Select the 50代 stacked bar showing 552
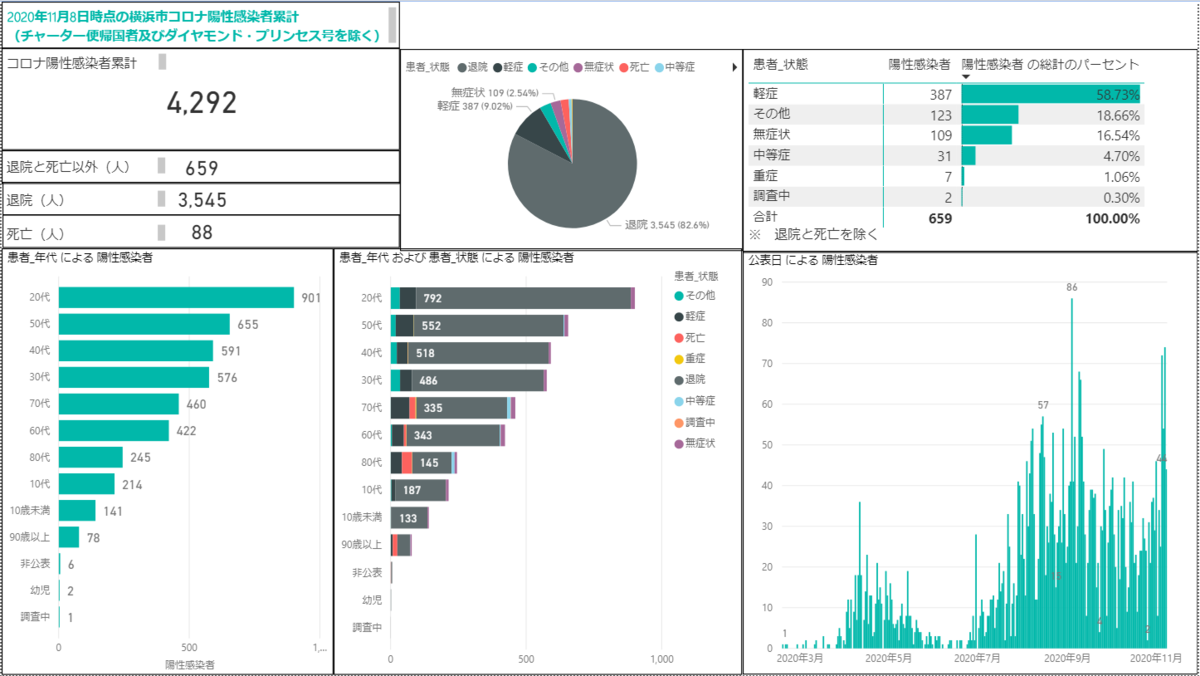The width and height of the screenshot is (1200, 676). point(479,325)
